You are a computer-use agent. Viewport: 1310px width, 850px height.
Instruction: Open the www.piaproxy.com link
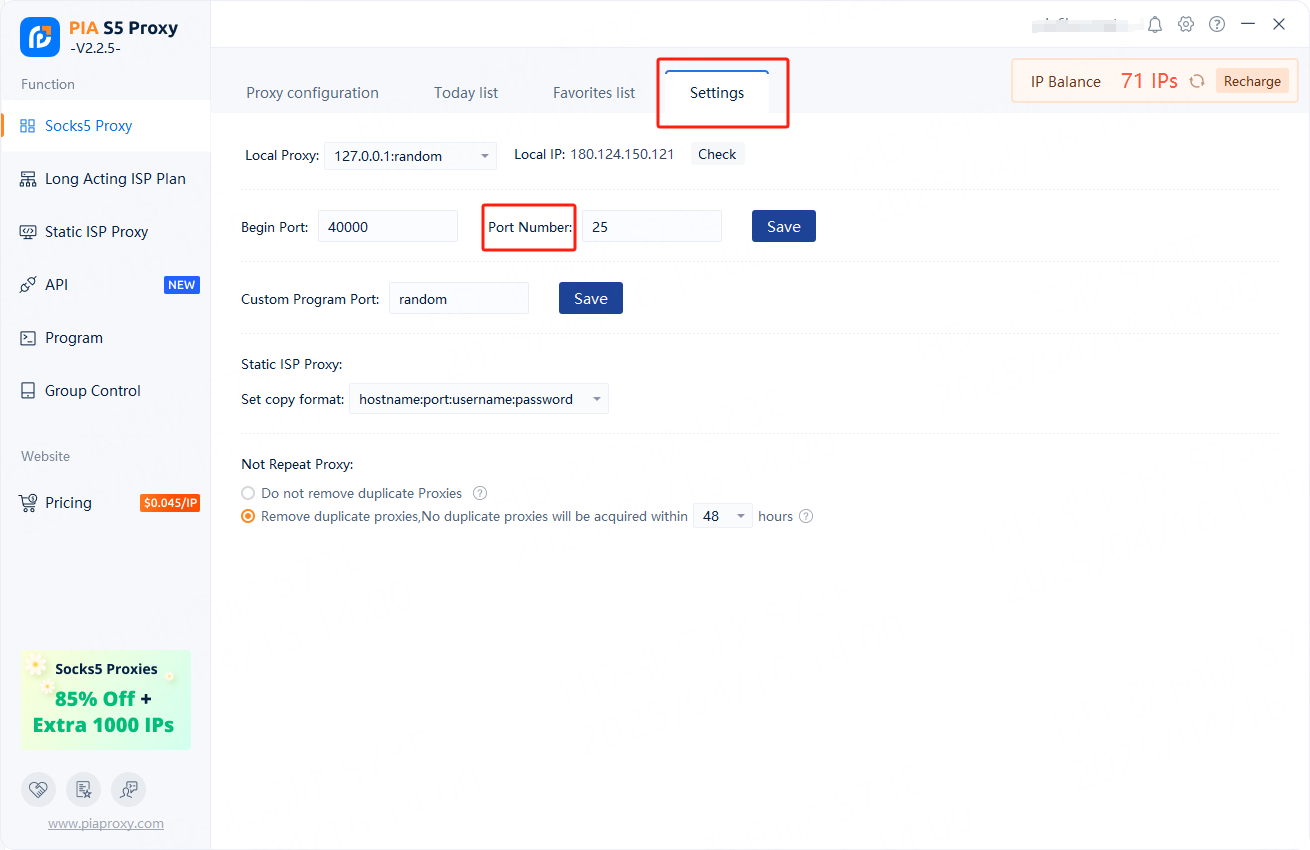(106, 824)
